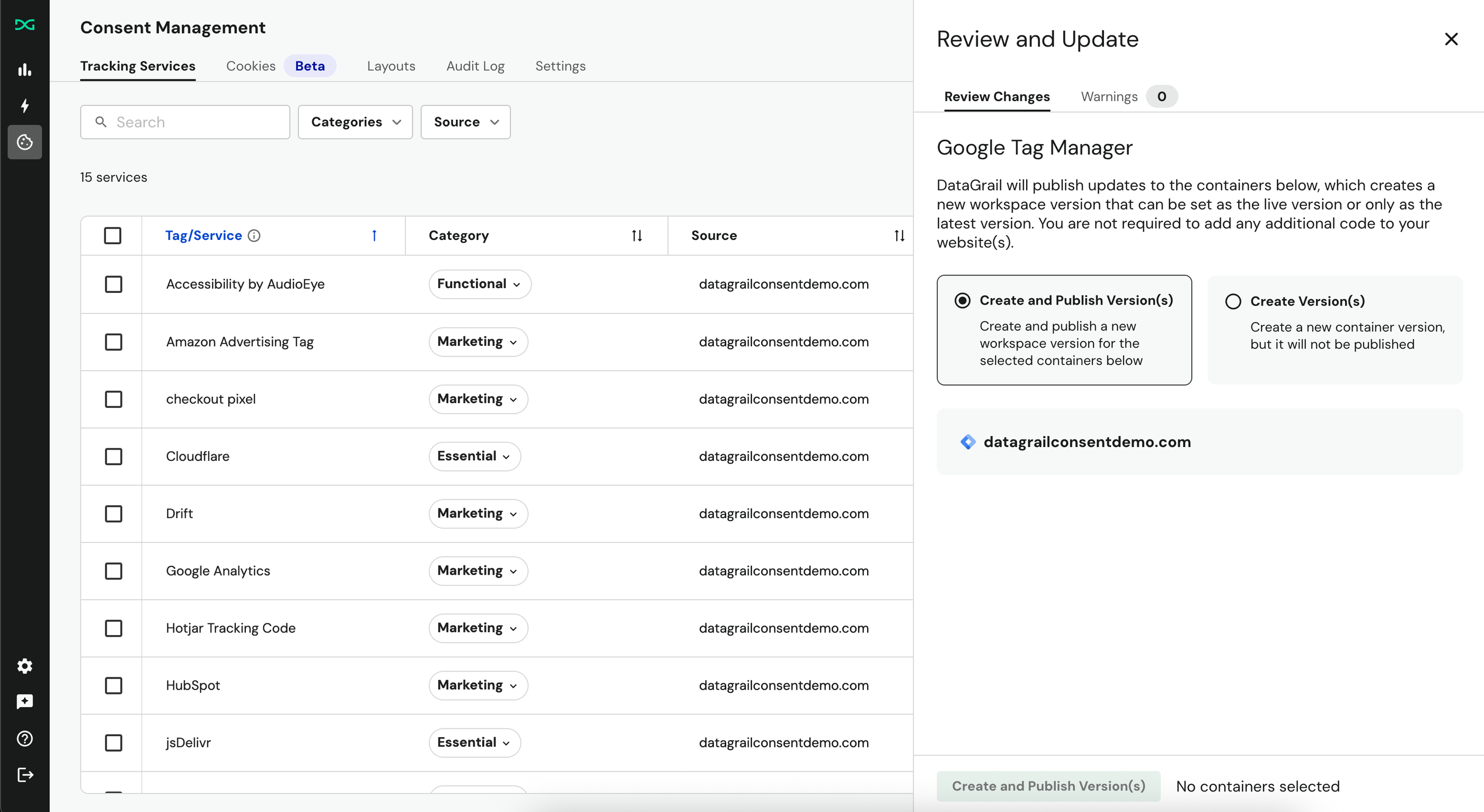Open the lightning bolt sidebar icon
The height and width of the screenshot is (812, 1484).
click(x=25, y=106)
